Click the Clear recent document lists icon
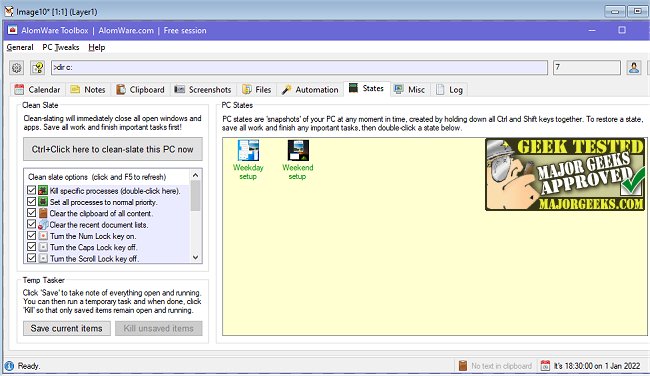The image size is (650, 376). coord(43,224)
